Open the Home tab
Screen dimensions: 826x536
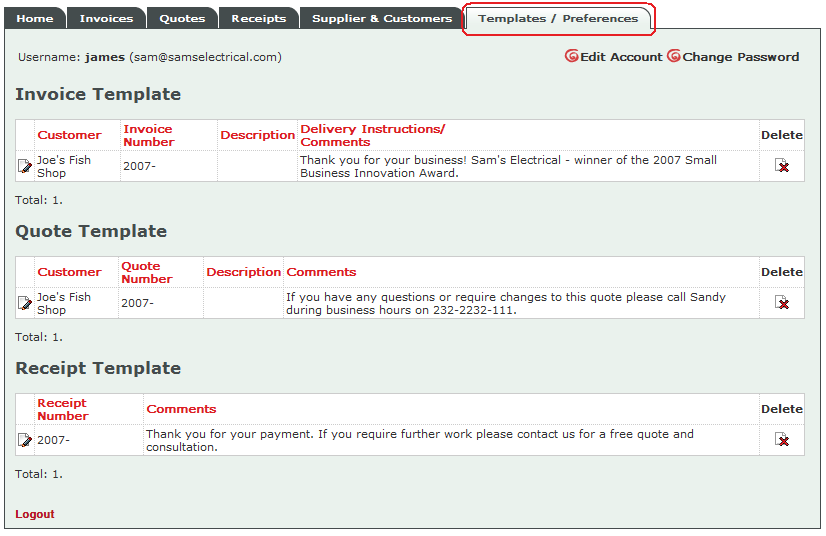coord(35,18)
